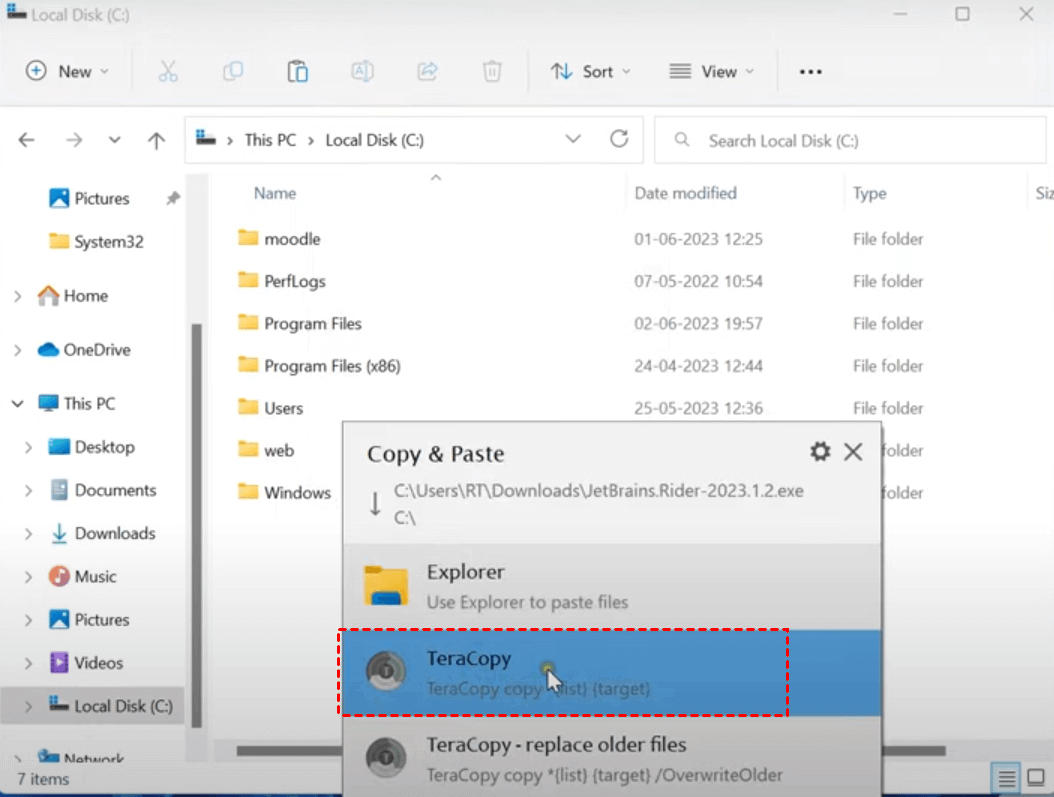Choose Explorer to paste files
The width and height of the screenshot is (1054, 797).
point(612,587)
